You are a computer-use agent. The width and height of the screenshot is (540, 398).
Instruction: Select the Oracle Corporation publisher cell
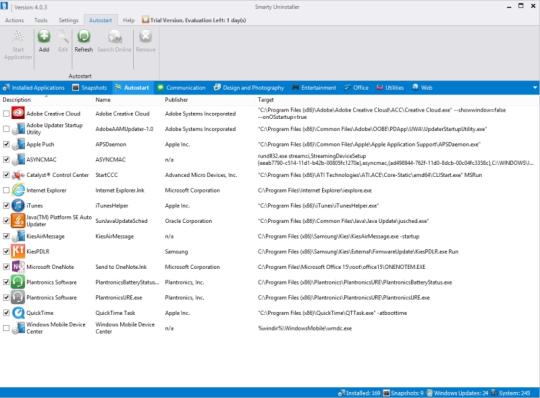click(x=188, y=221)
